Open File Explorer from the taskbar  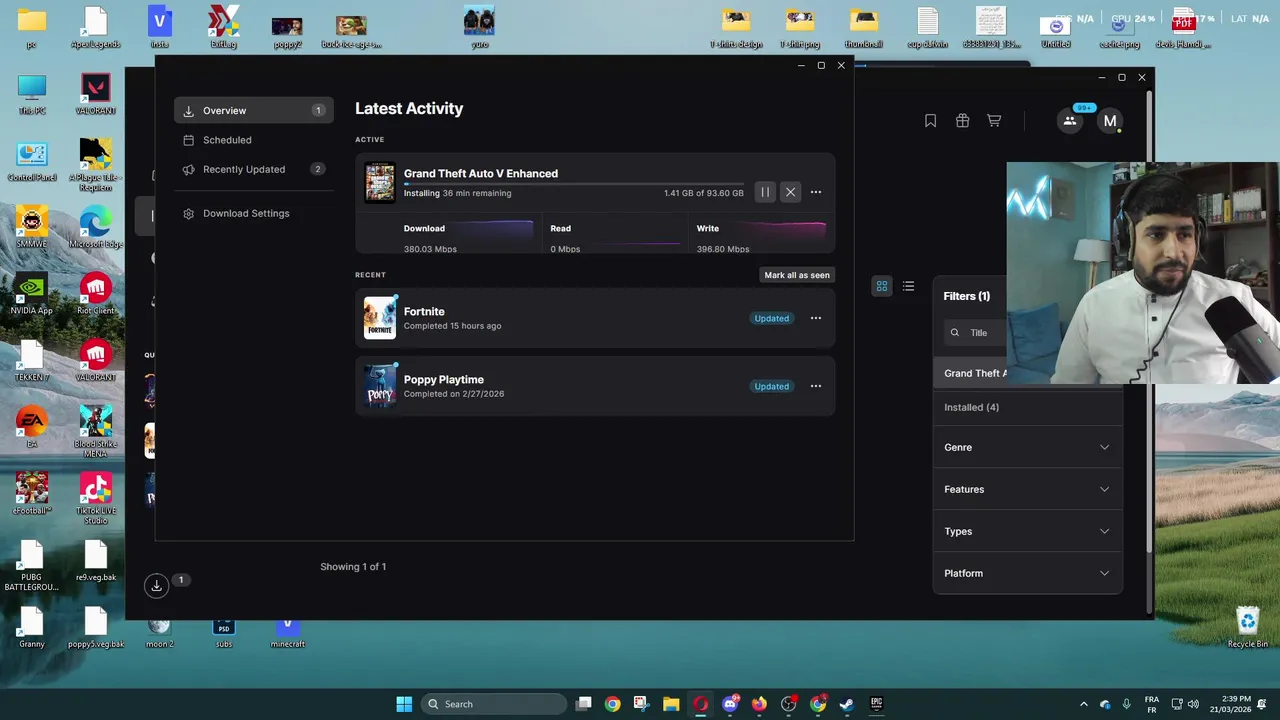[671, 704]
